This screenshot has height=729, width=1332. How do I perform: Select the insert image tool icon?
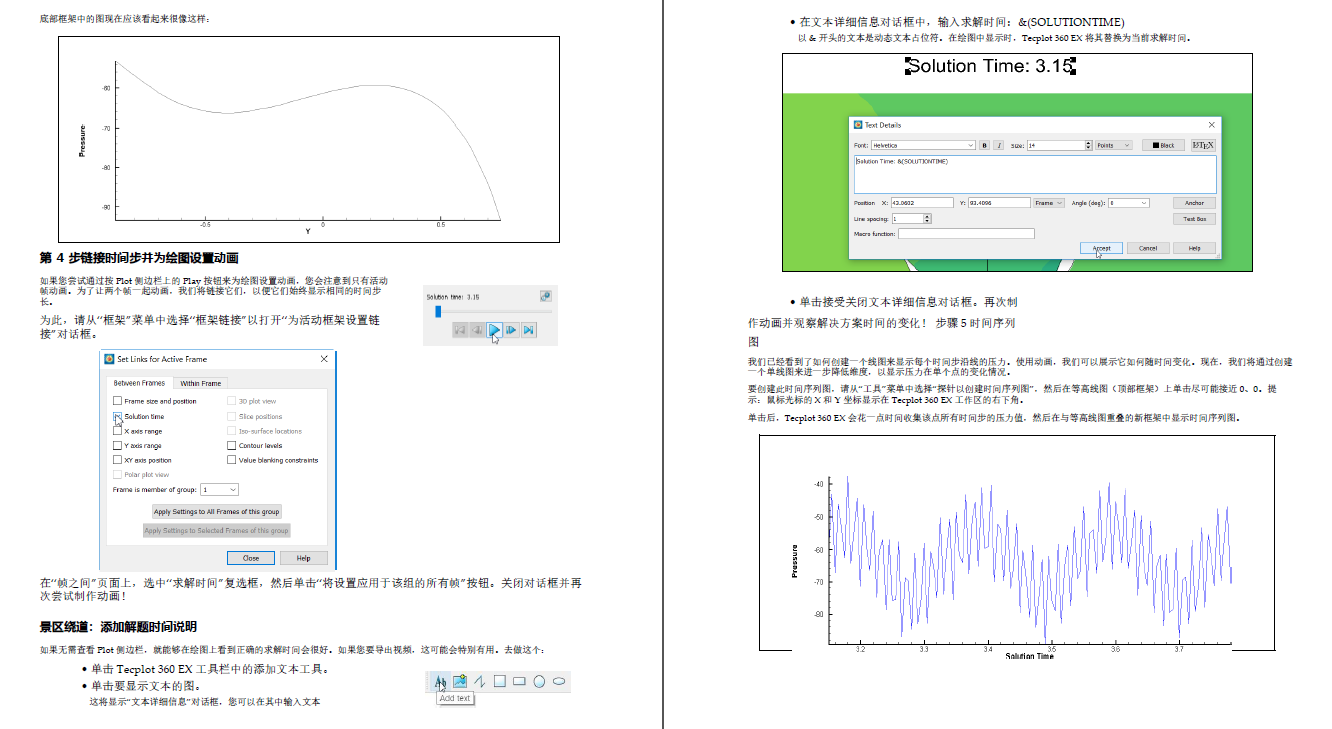coord(460,682)
